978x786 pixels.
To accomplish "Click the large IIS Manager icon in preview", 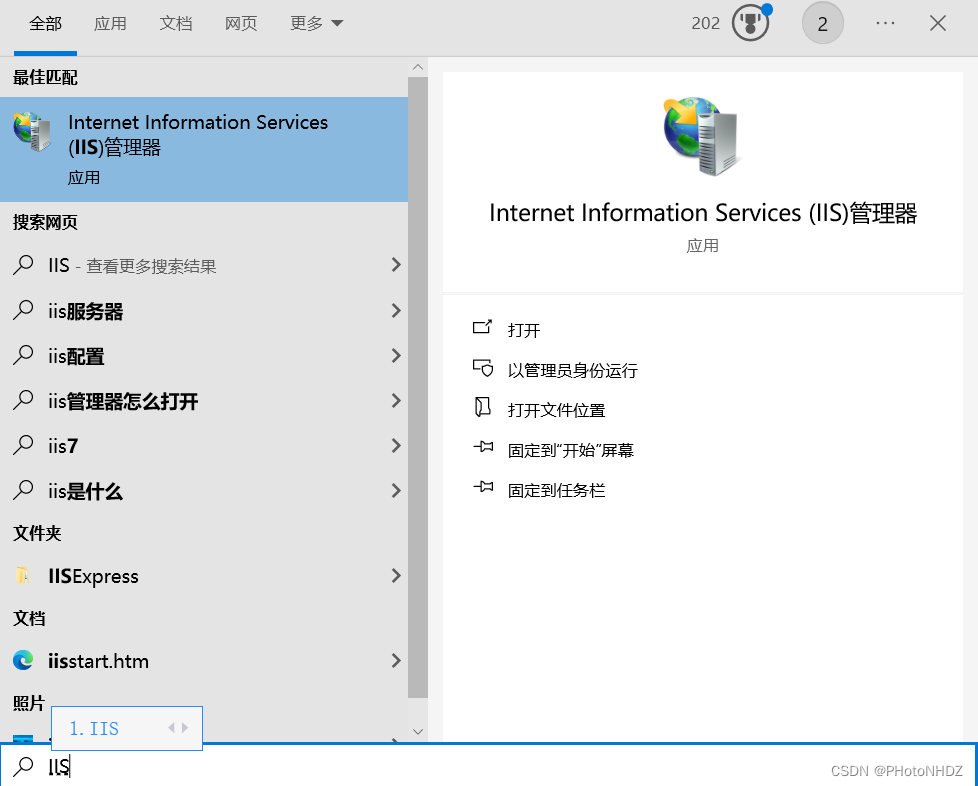I will (702, 135).
